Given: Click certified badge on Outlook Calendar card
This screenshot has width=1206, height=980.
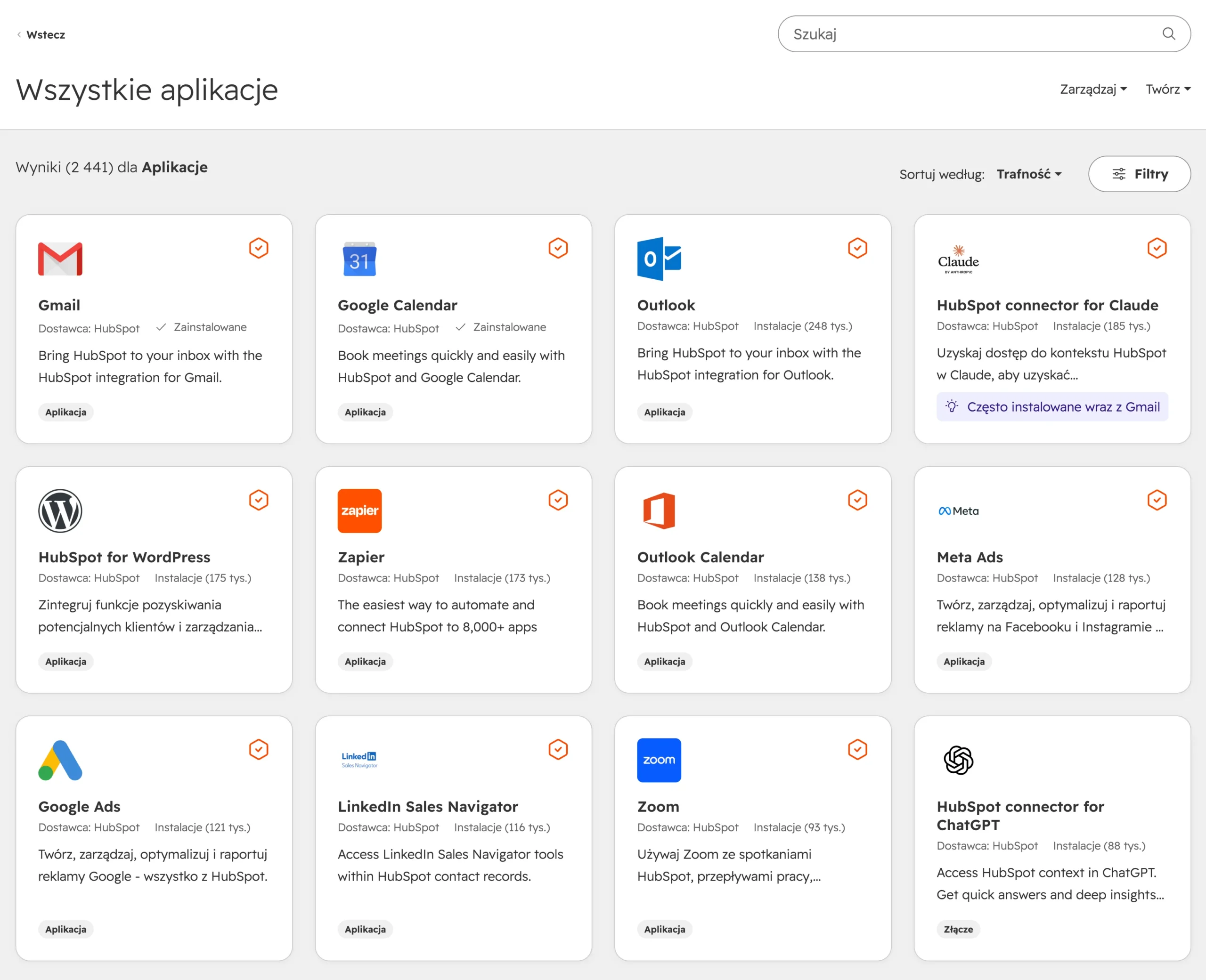Looking at the screenshot, I should click(857, 500).
